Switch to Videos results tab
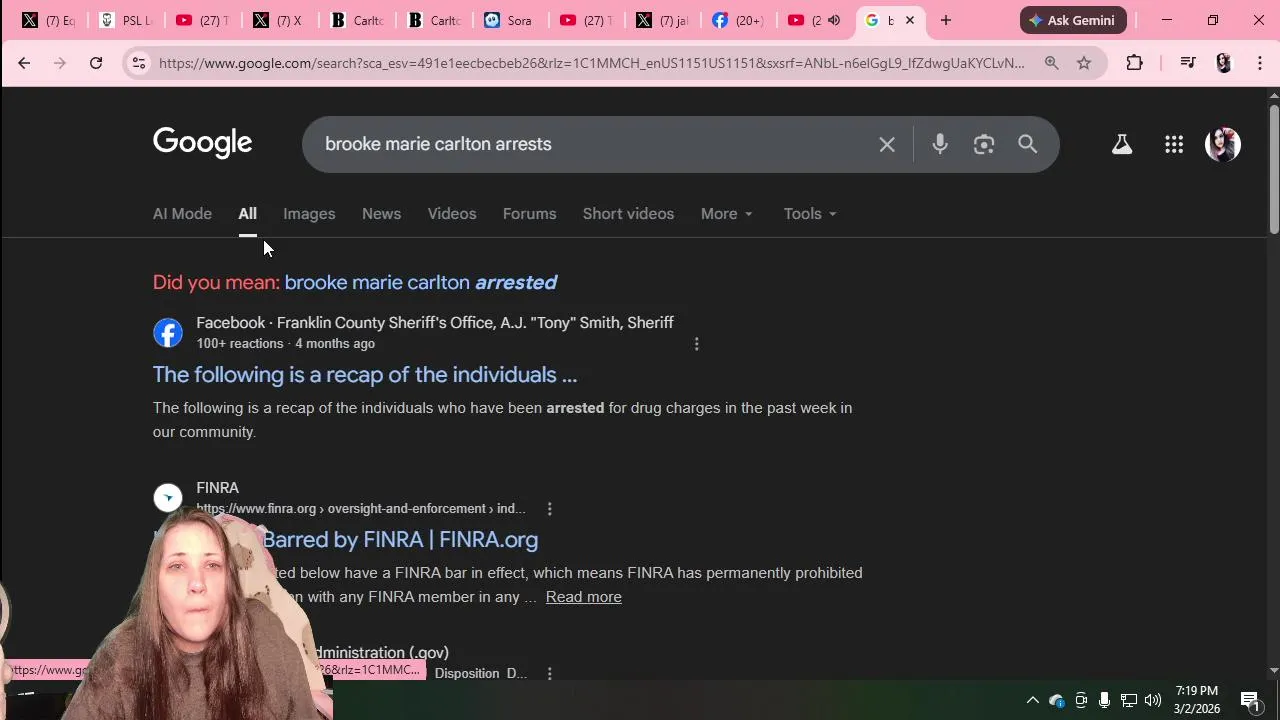This screenshot has height=720, width=1280. click(x=452, y=214)
